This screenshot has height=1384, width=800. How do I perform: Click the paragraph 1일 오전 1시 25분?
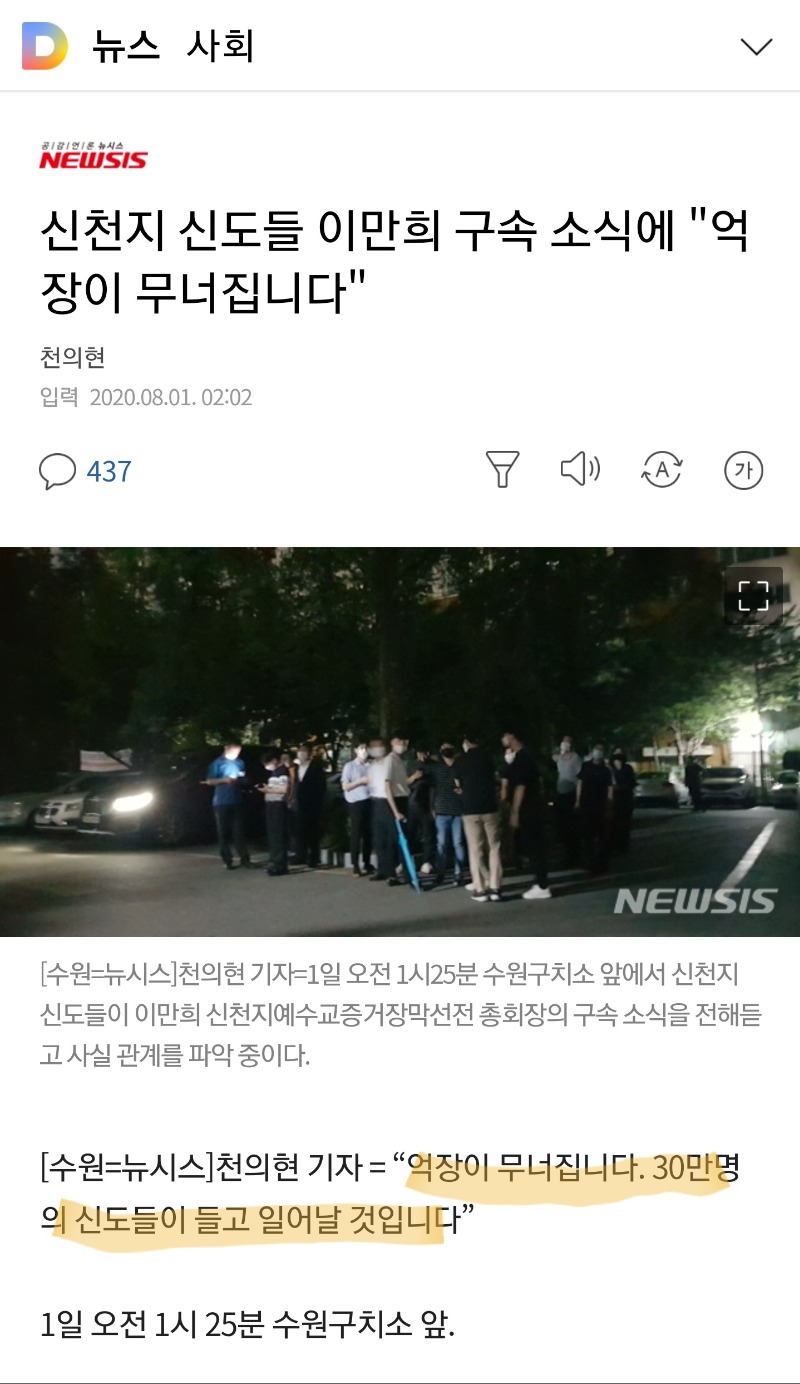(x=248, y=1326)
